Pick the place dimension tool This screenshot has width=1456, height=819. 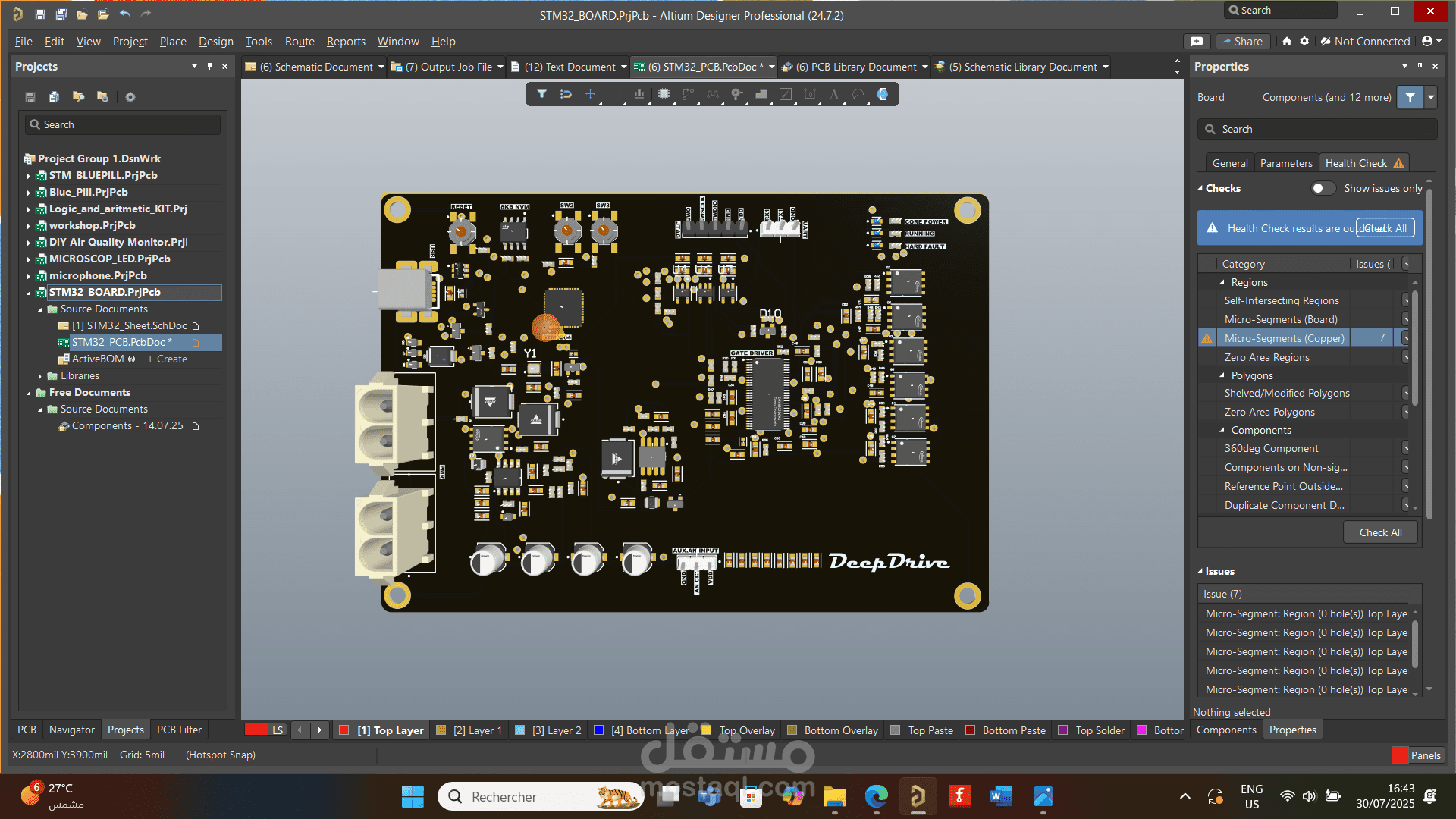coord(810,94)
